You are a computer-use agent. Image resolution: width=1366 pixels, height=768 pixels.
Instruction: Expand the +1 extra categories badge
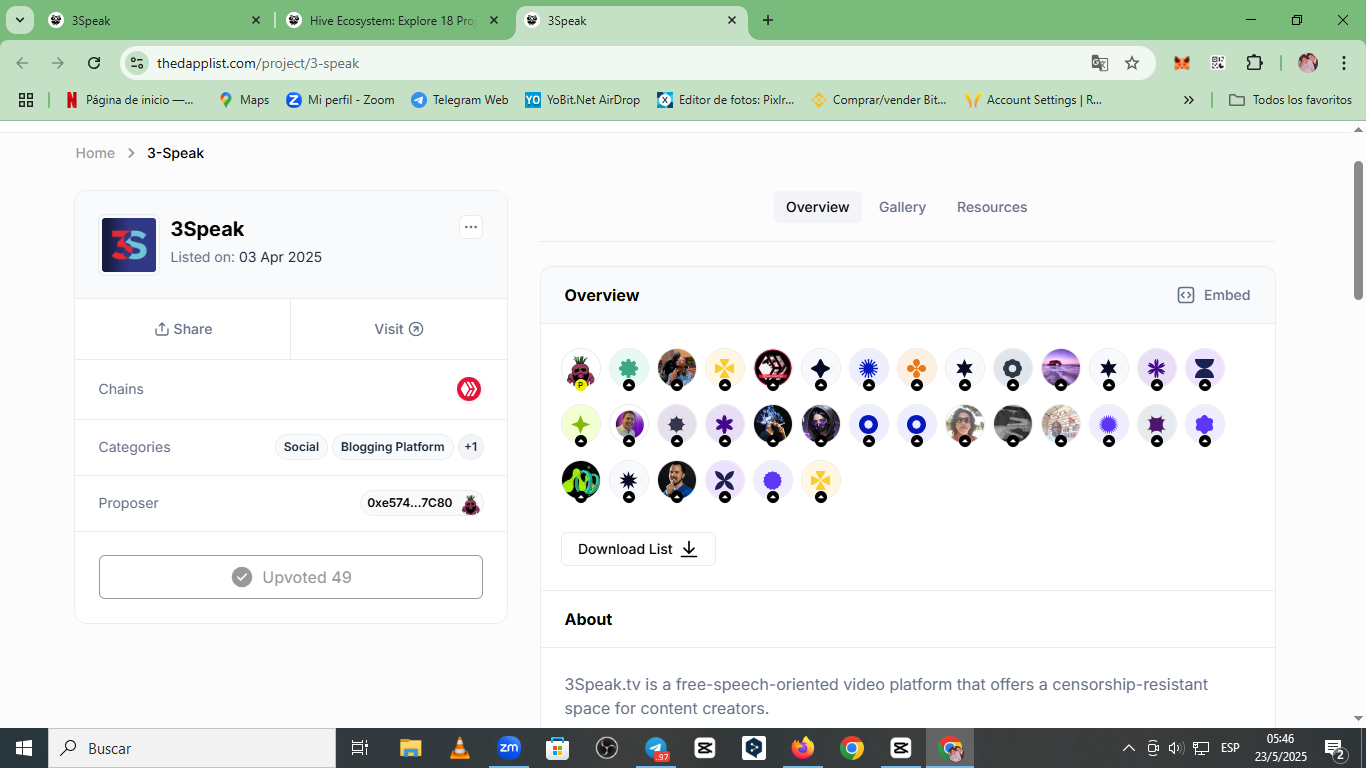click(x=471, y=447)
